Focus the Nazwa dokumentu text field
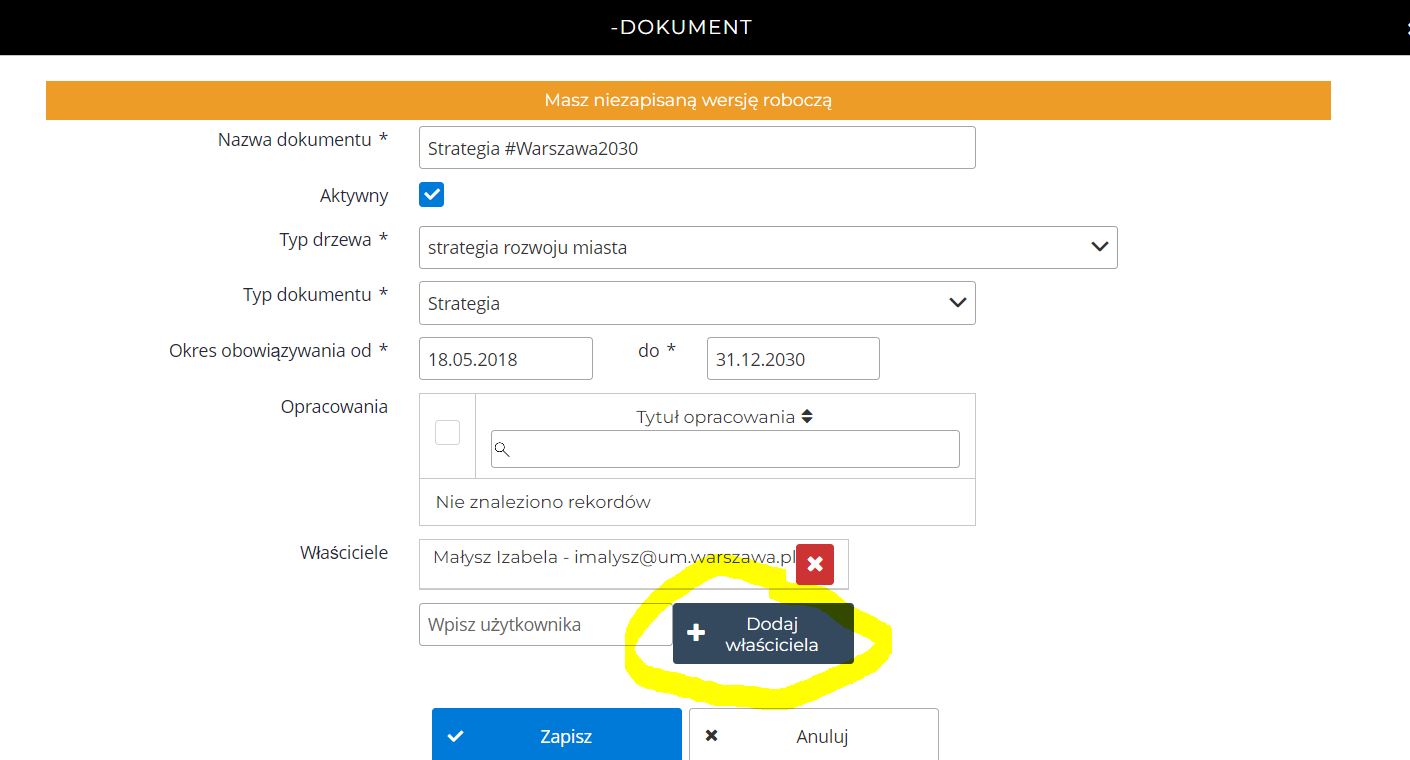 coord(696,148)
